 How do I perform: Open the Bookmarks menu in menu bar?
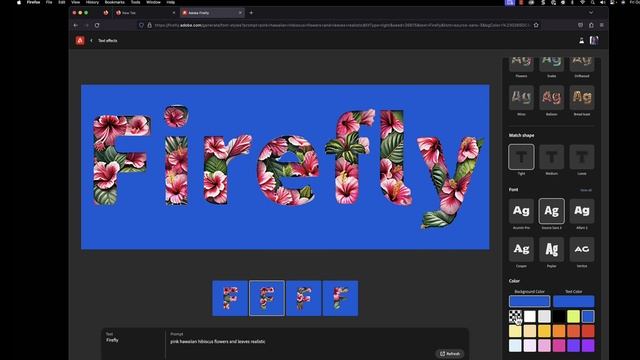[115, 2]
